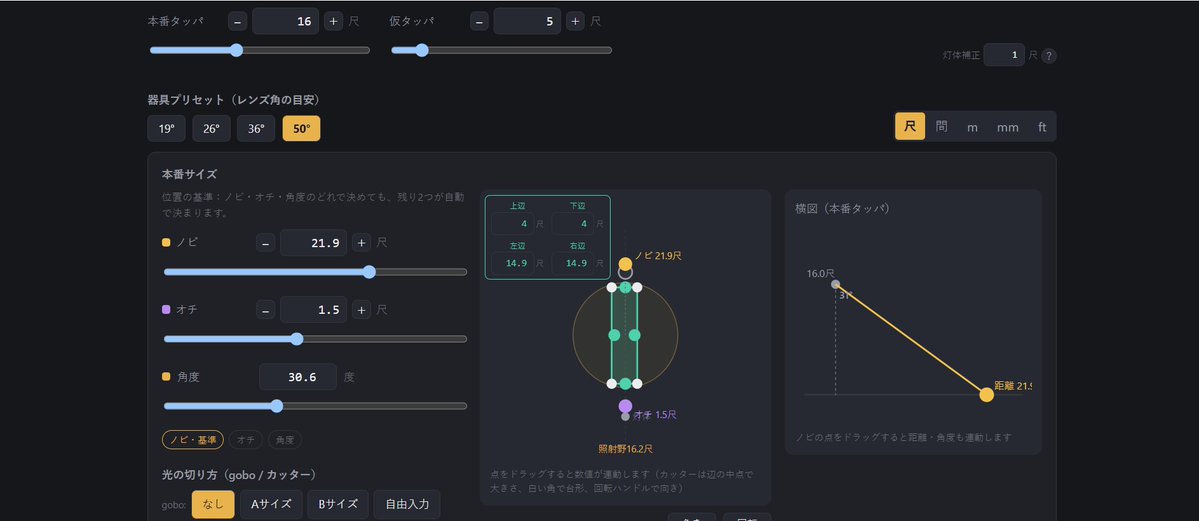Decrease ノビ value with minus button

(265, 243)
